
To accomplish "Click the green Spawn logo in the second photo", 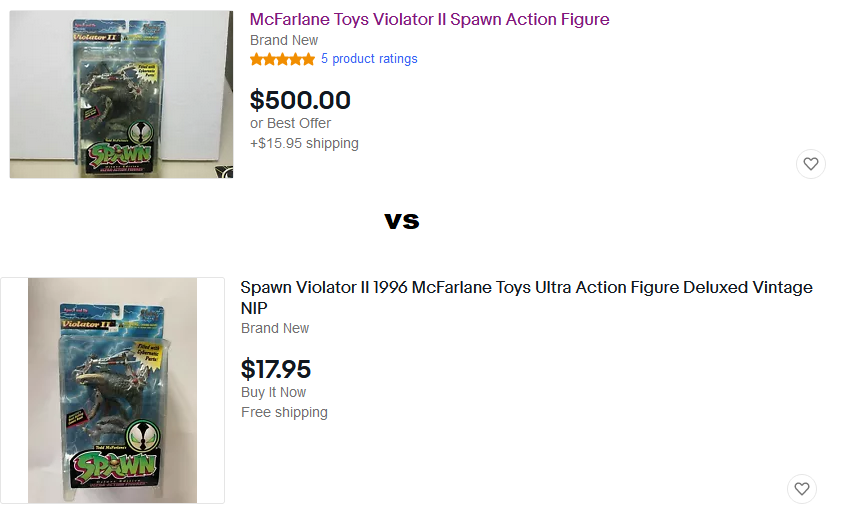I will point(112,467).
